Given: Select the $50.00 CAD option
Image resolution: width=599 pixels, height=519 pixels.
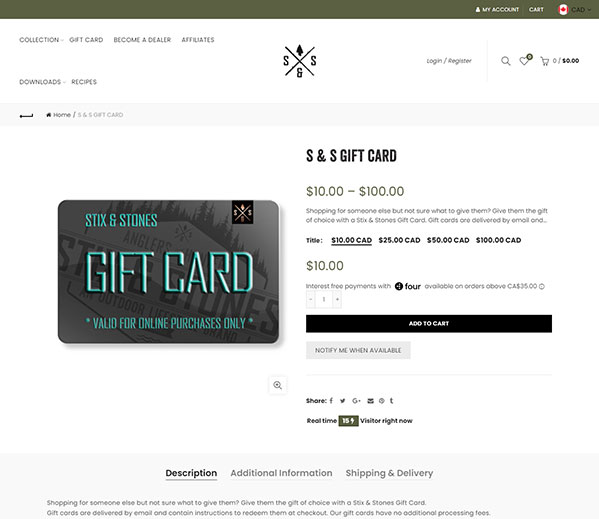Looking at the screenshot, I should point(448,240).
